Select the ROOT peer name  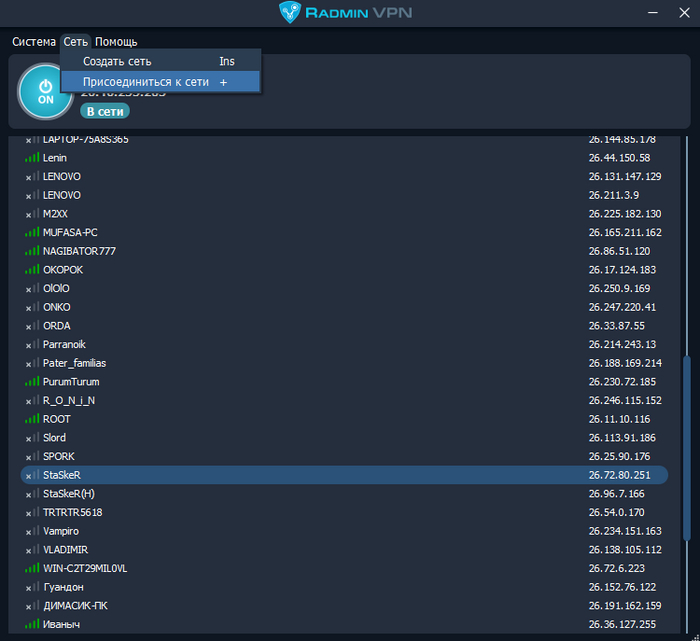(57, 419)
